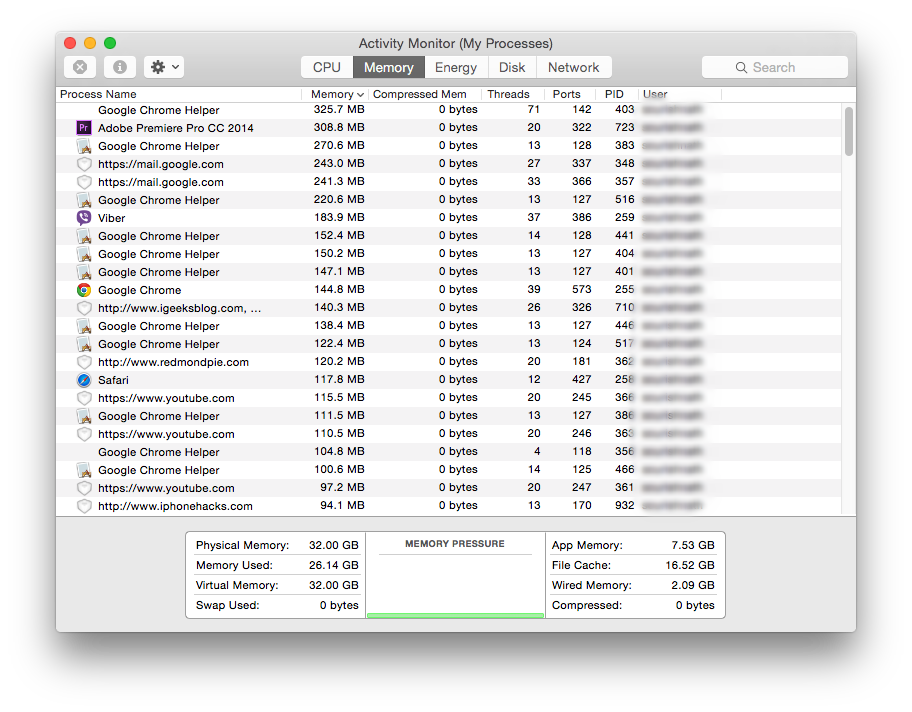Click the Swap Used 0 bytes value
912x712 pixels.
pyautogui.click(x=339, y=605)
